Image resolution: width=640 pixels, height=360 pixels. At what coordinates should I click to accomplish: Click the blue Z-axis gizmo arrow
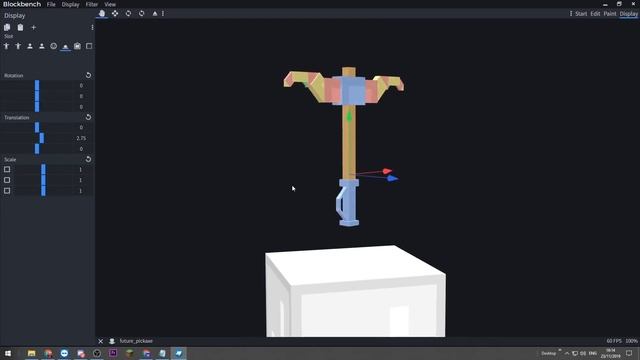point(392,178)
